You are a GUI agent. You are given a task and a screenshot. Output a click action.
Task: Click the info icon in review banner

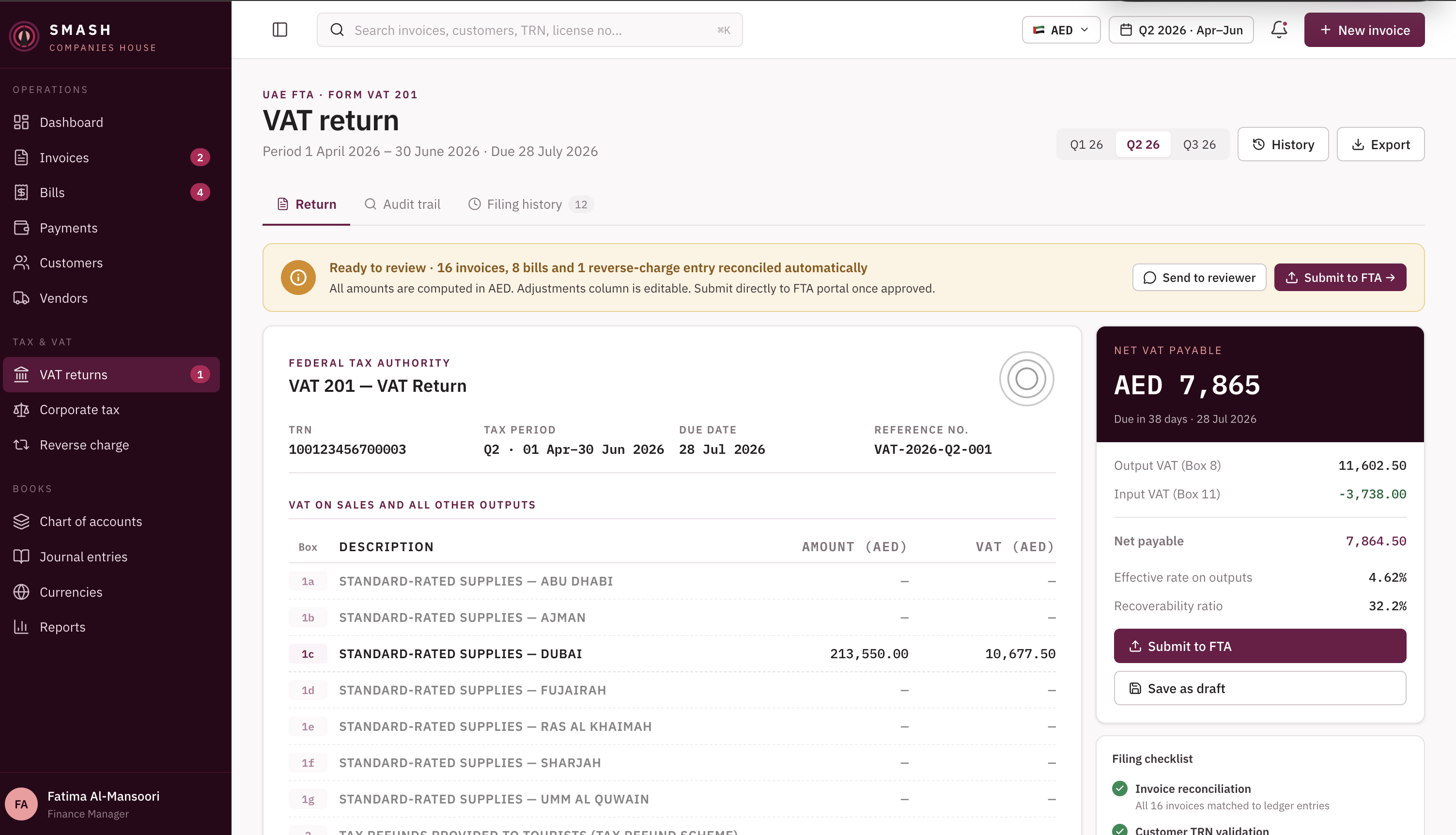[x=298, y=278]
